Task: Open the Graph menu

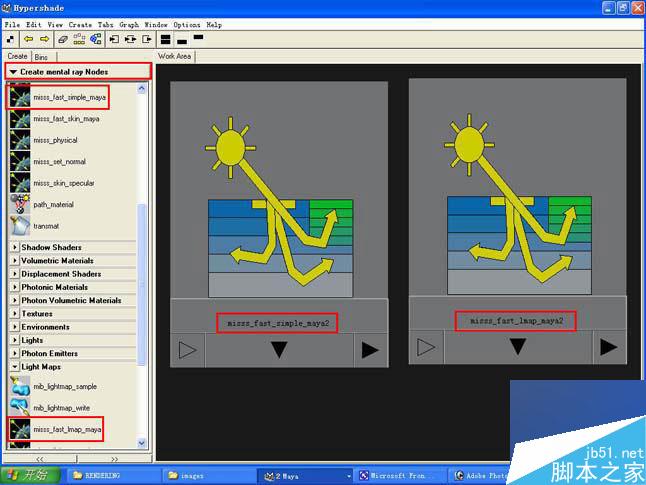Action: 129,25
